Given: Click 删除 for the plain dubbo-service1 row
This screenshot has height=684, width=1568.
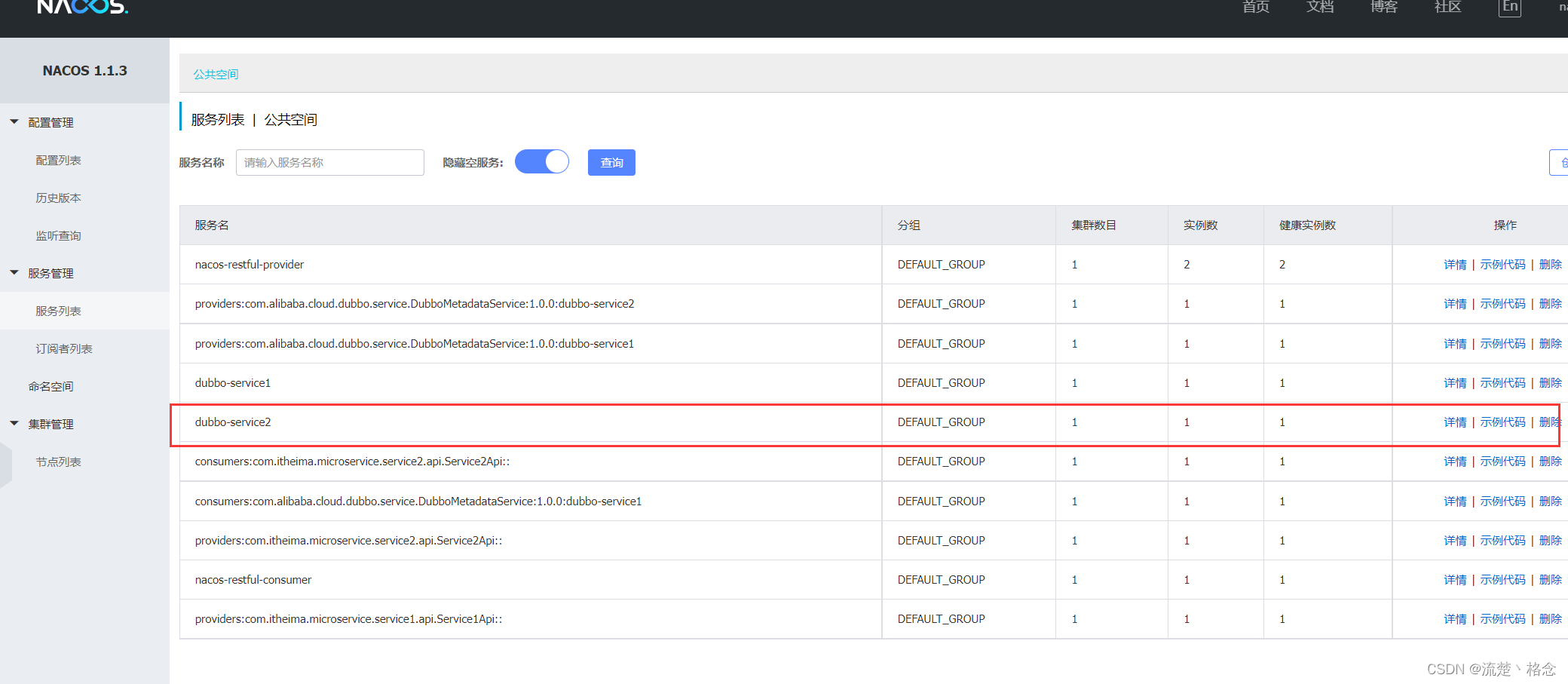Looking at the screenshot, I should point(1551,383).
